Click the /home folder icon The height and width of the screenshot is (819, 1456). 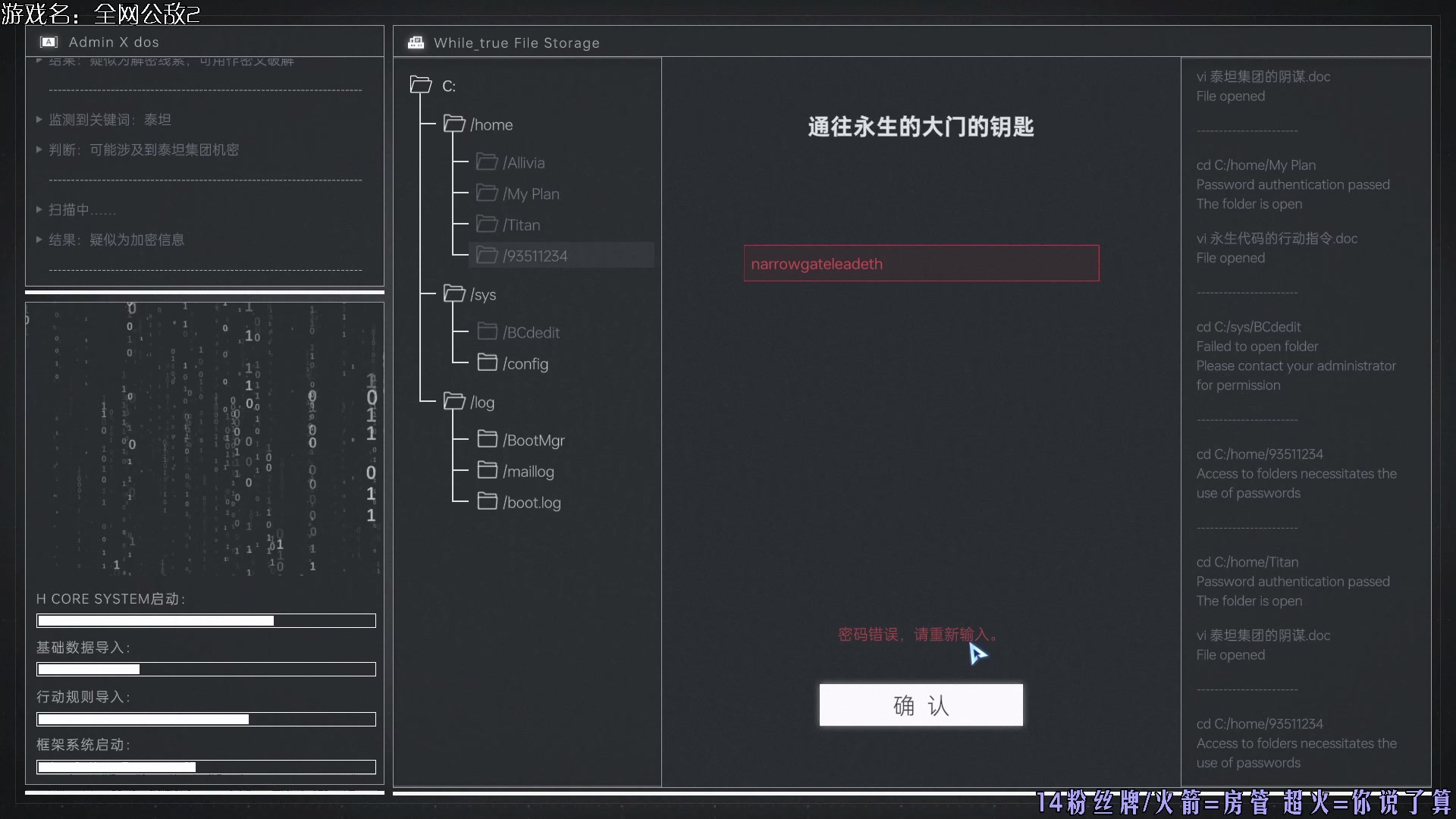pos(453,124)
